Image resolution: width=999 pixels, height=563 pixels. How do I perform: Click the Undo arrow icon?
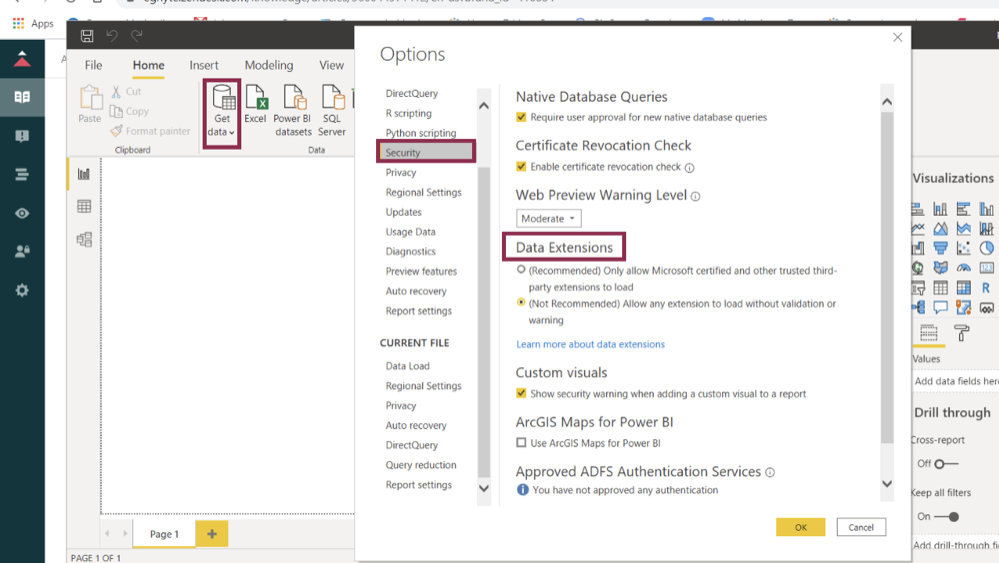click(112, 36)
